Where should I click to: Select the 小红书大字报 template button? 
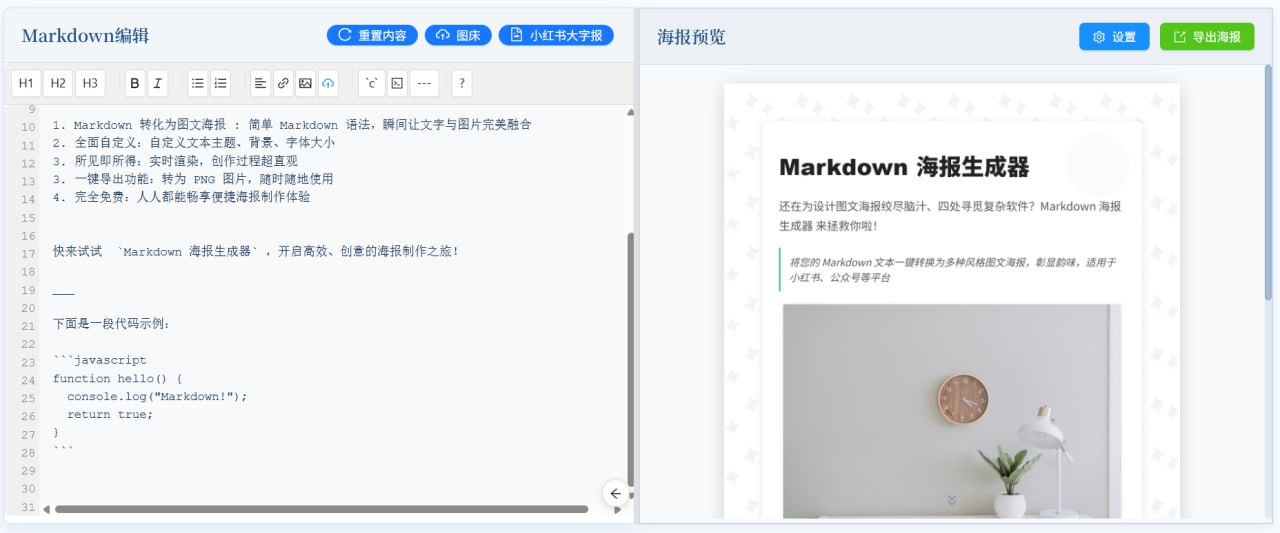tap(556, 35)
